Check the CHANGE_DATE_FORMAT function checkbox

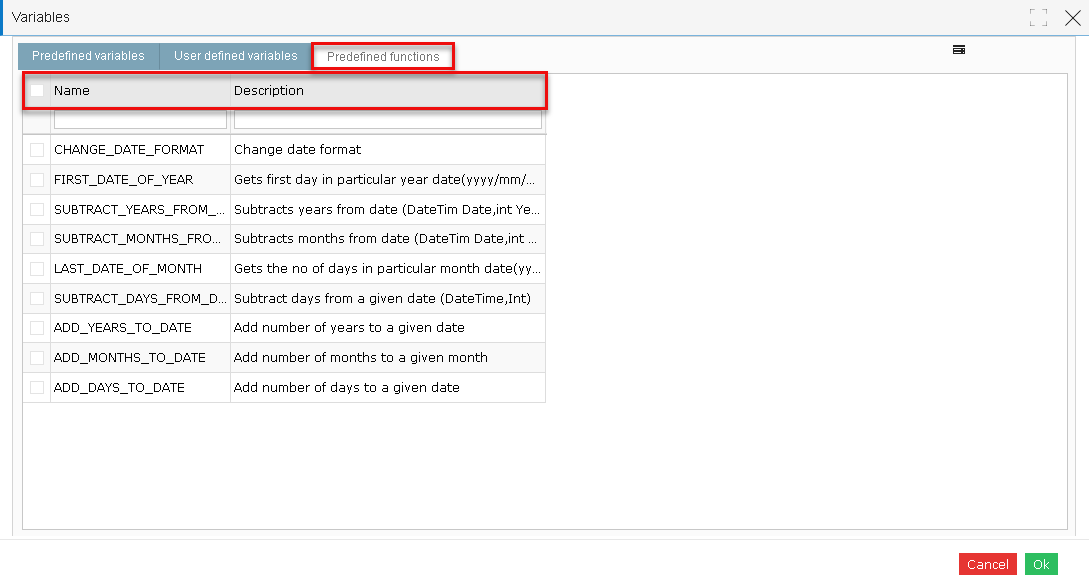(x=36, y=150)
